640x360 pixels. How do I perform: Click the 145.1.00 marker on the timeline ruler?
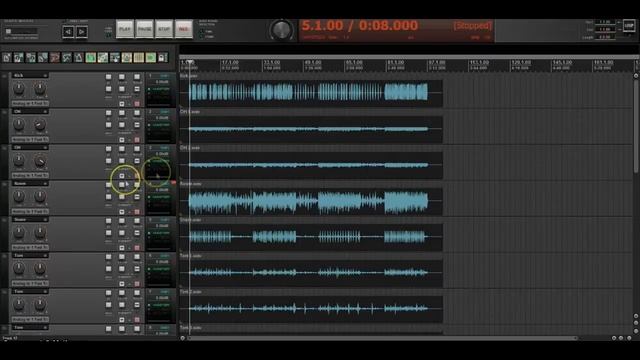562,62
